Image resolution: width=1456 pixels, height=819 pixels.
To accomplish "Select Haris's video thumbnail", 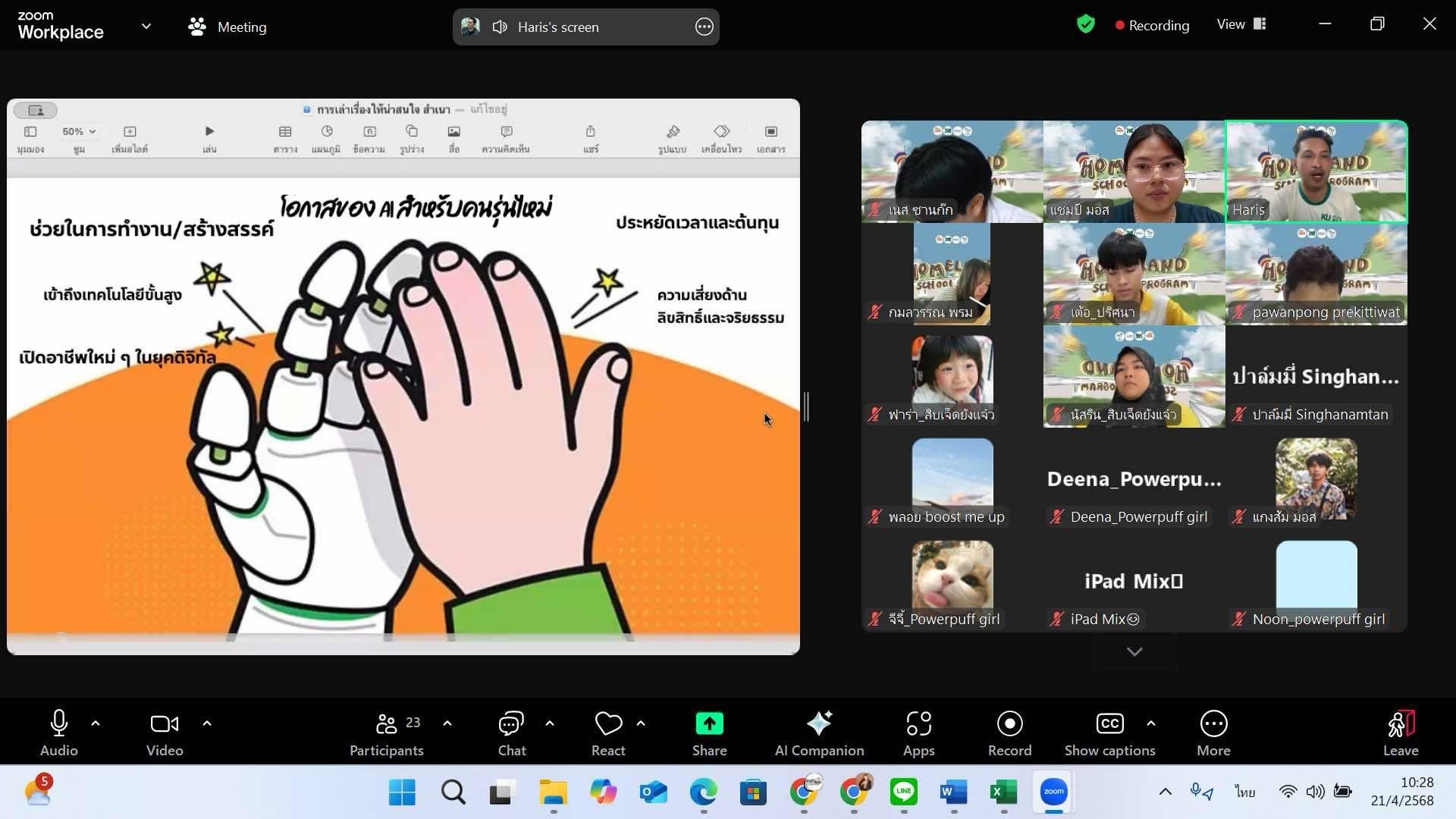I will [x=1316, y=171].
